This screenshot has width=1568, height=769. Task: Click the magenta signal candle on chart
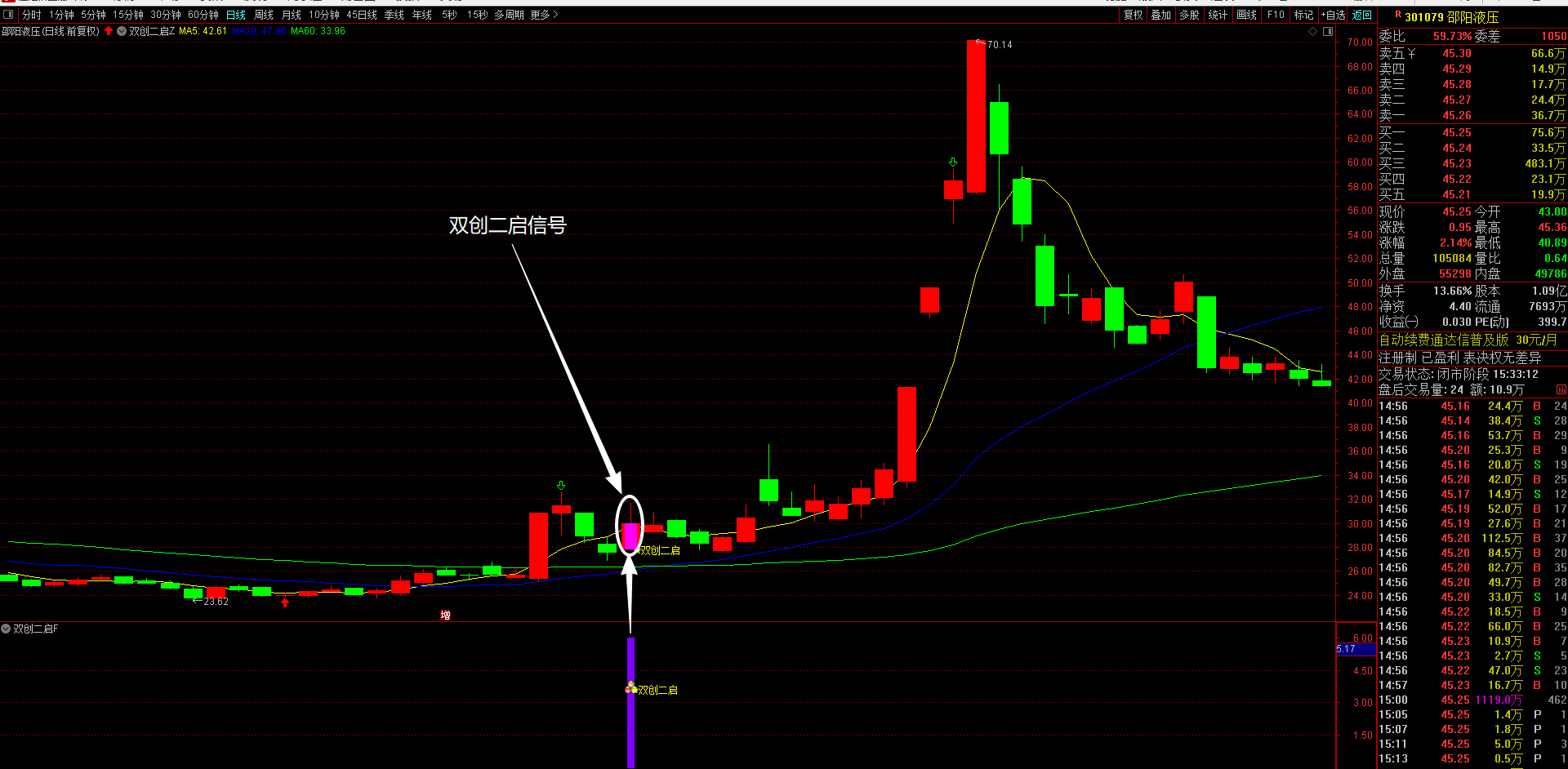tap(630, 536)
